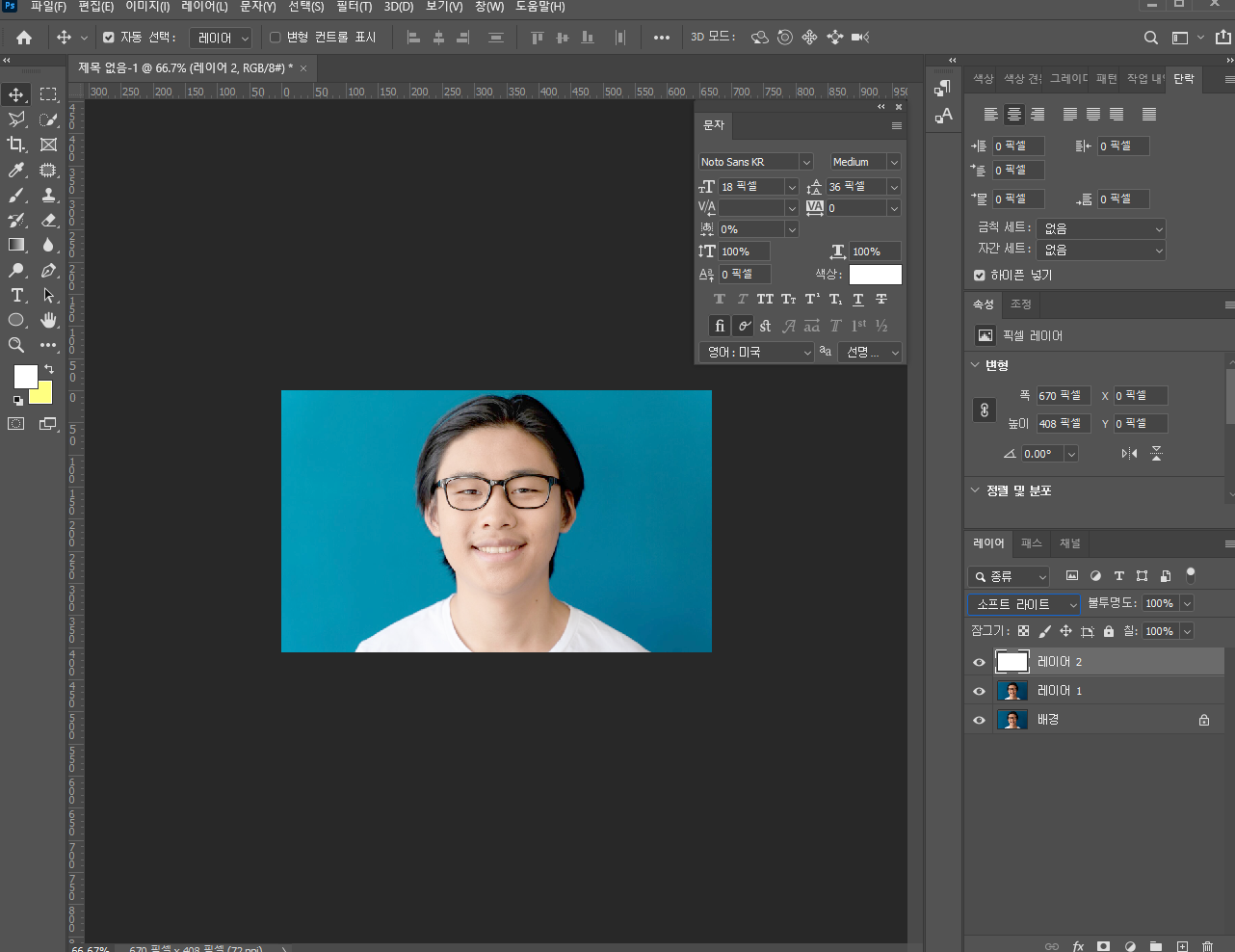1235x952 pixels.
Task: Collapse the 변형 section
Action: click(975, 365)
